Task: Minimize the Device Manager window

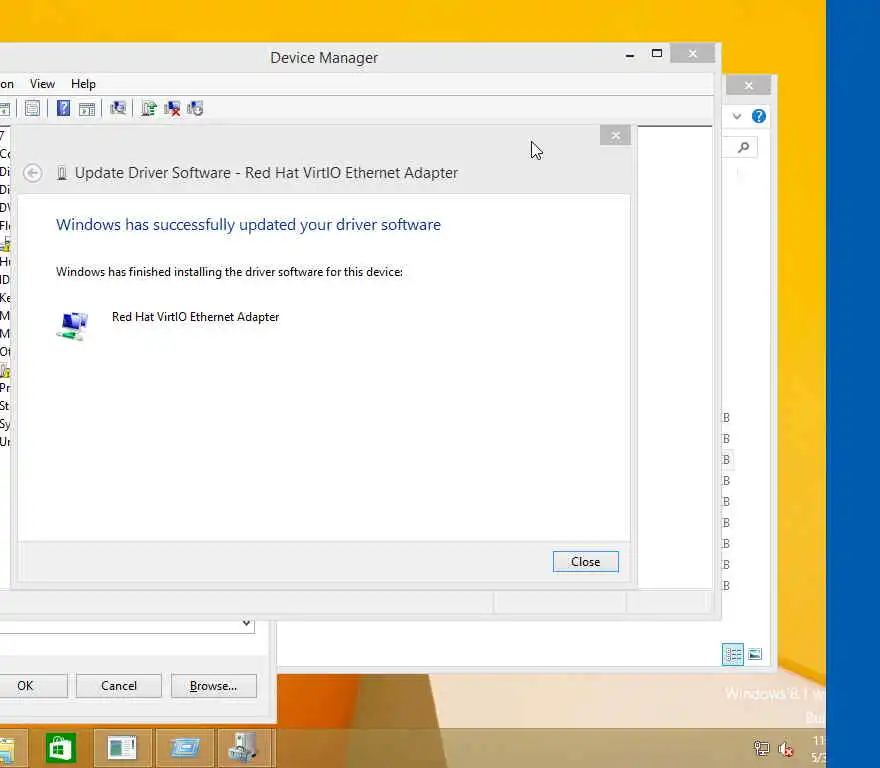Action: click(630, 54)
